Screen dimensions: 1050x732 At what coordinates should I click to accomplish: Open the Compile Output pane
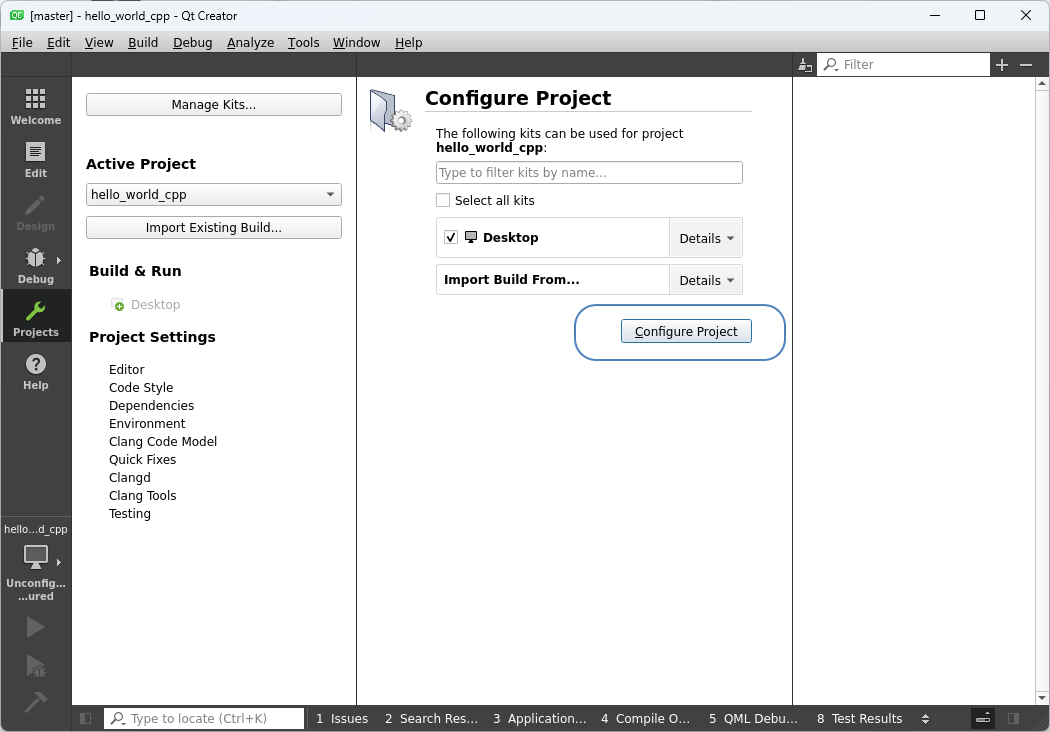[646, 719]
